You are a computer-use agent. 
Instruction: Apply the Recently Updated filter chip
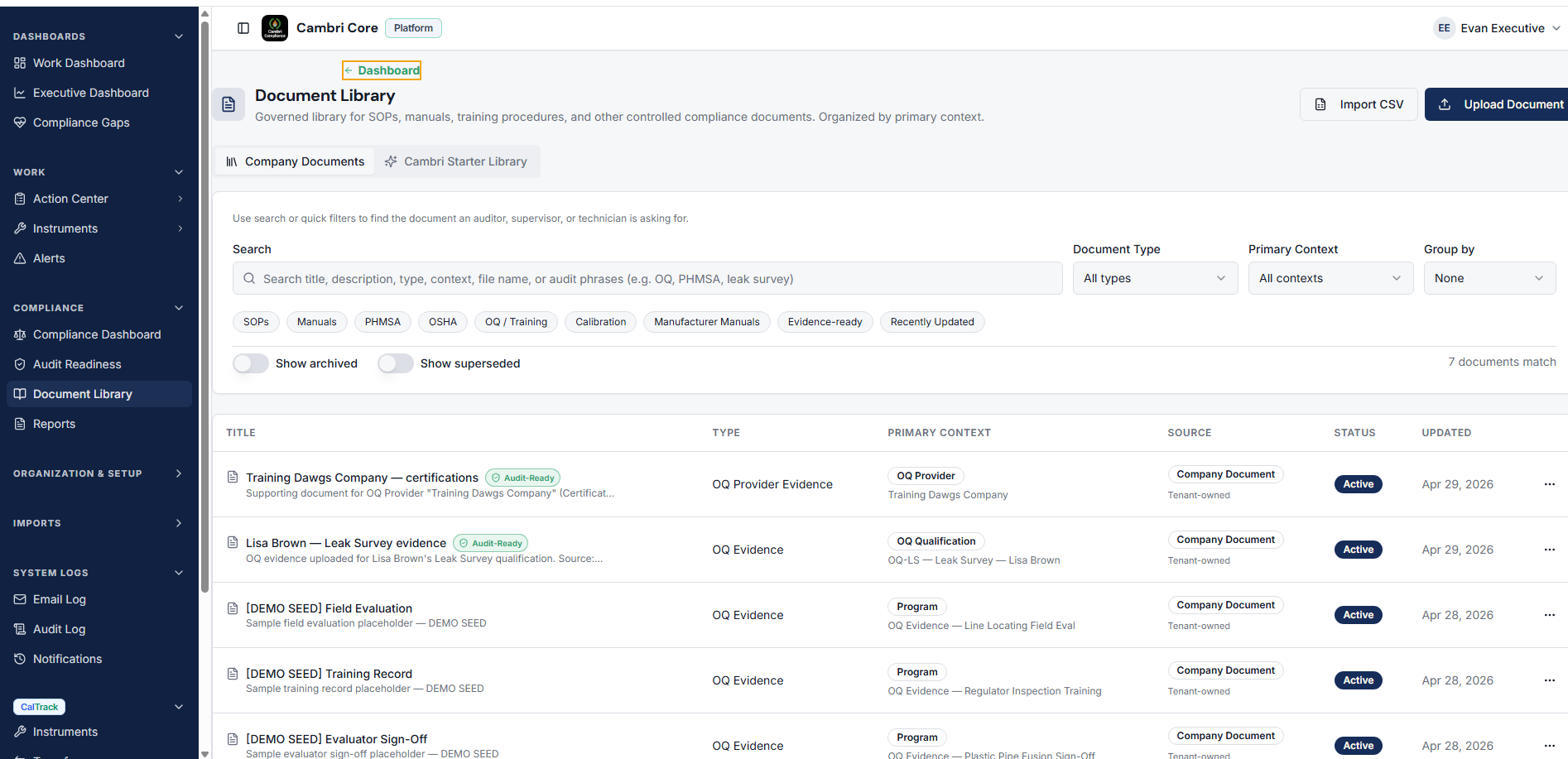[x=932, y=322]
